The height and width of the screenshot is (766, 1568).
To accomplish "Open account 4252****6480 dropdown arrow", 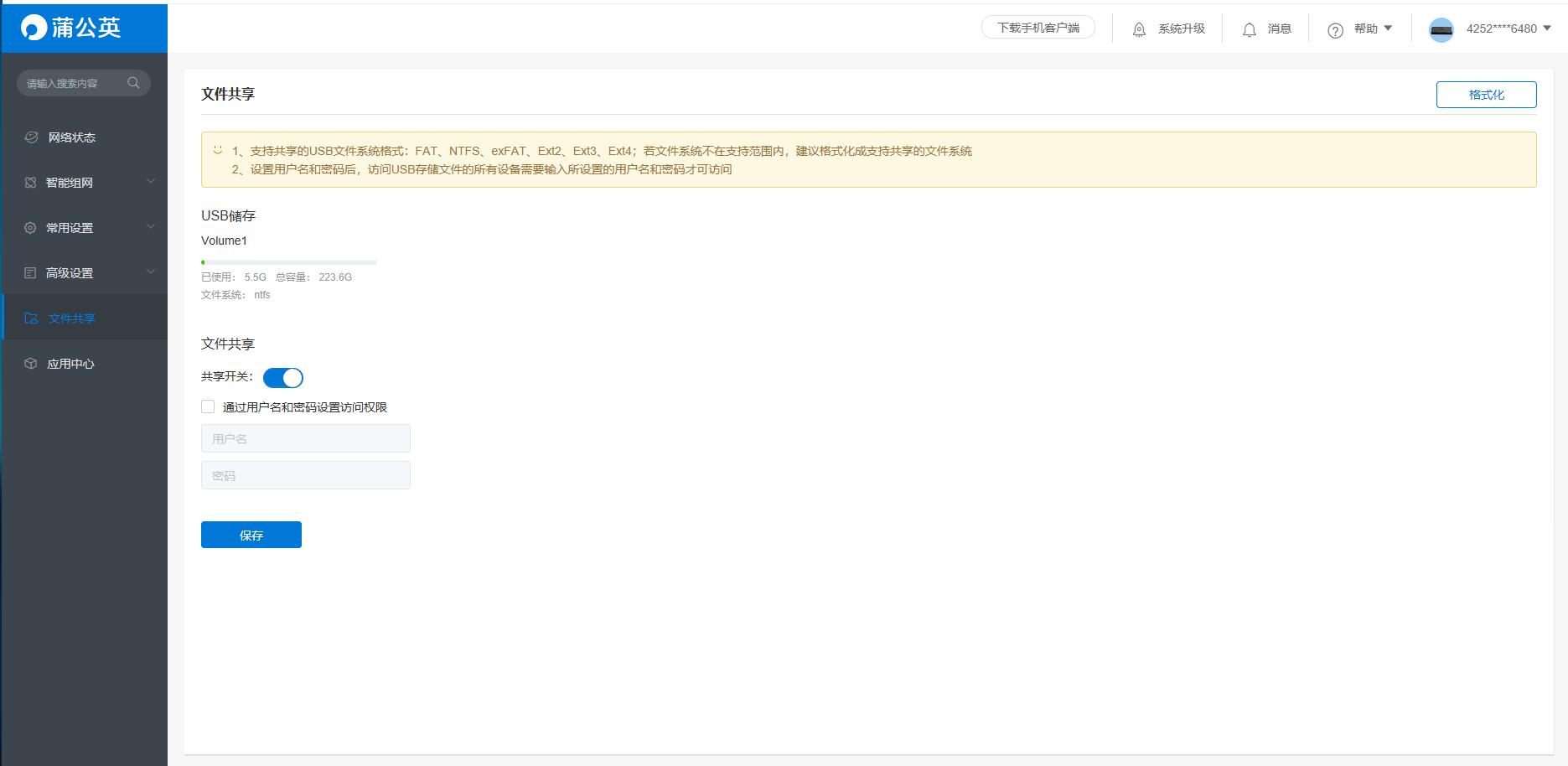I will tap(1547, 28).
